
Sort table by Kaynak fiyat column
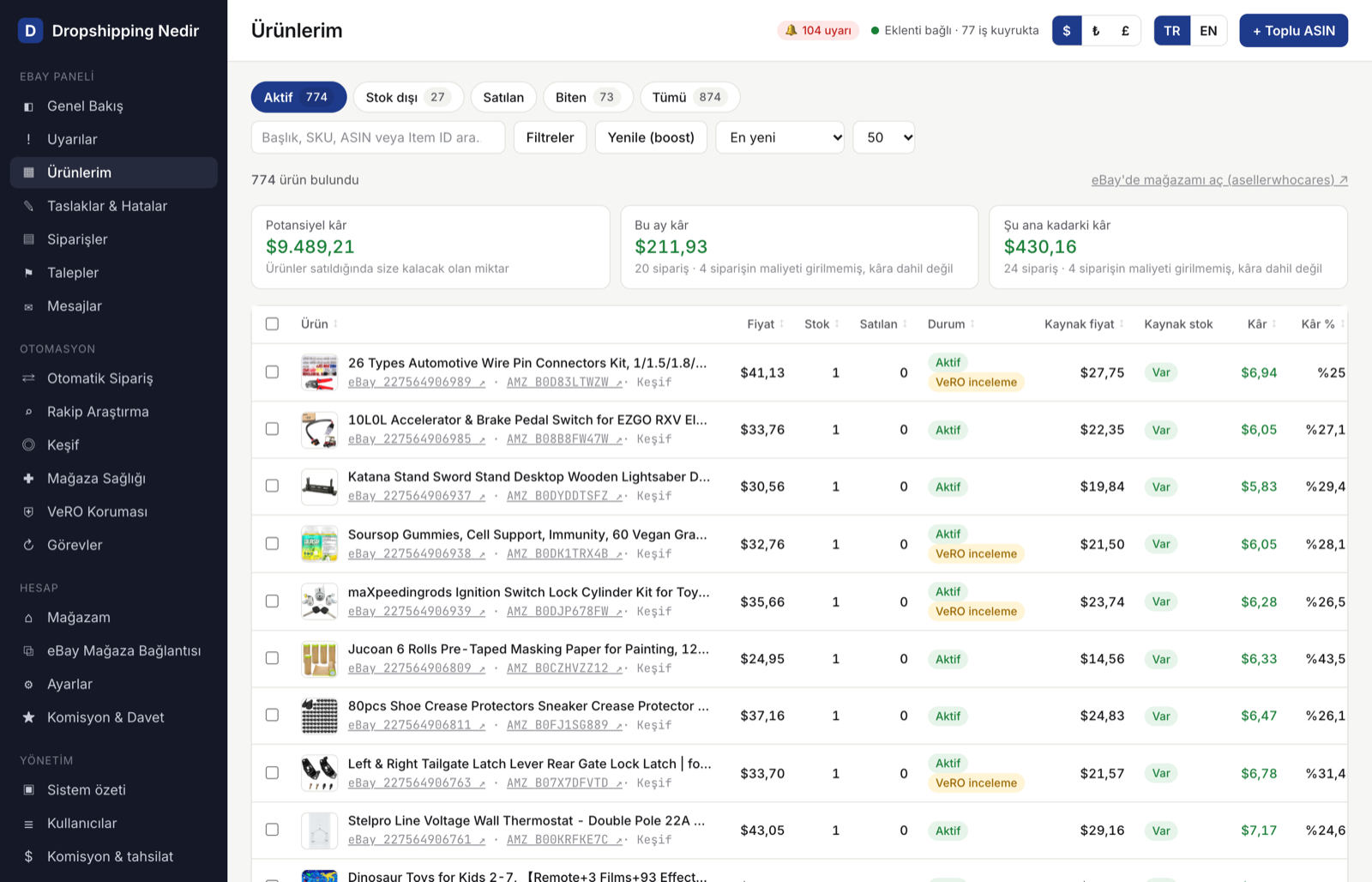1084,324
